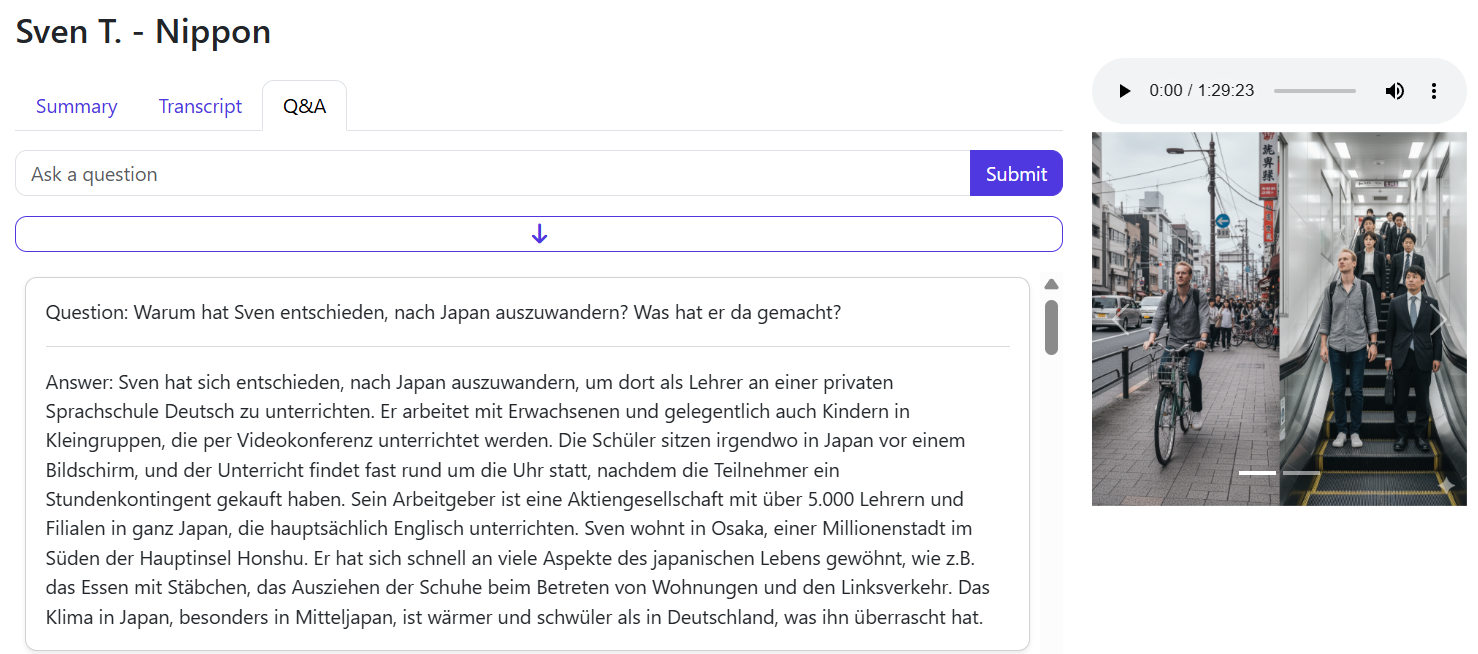Show the next carousel image
Viewport: 1478px width, 654px height.
[1441, 320]
